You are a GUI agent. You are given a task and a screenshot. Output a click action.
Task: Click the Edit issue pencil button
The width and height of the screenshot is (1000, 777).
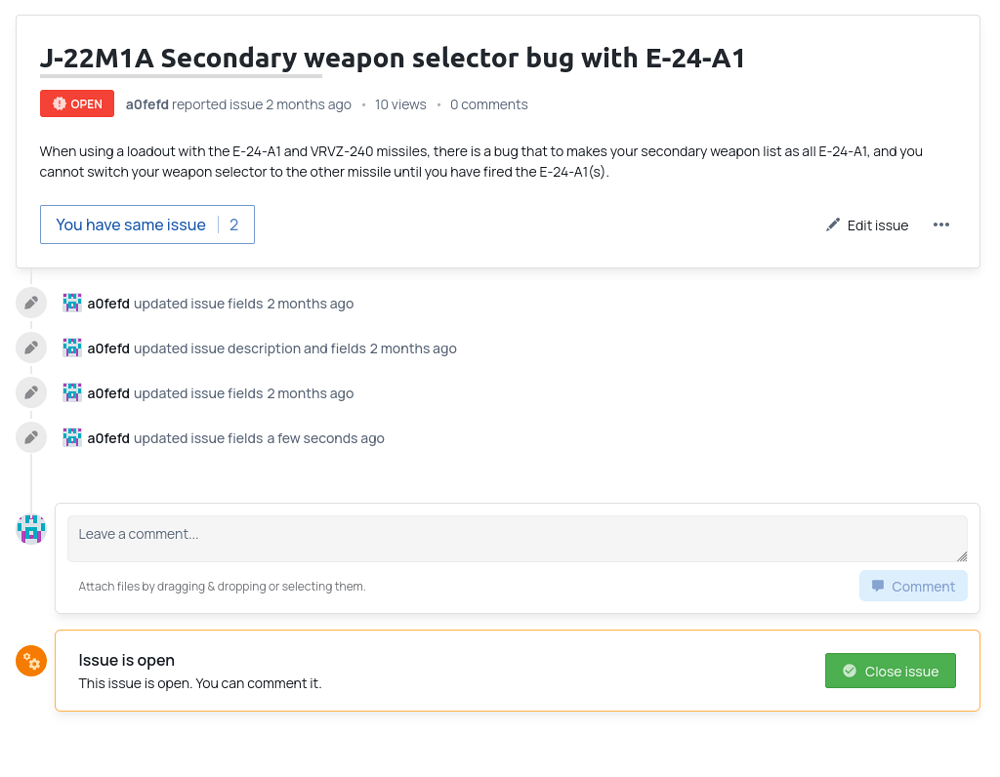867,225
